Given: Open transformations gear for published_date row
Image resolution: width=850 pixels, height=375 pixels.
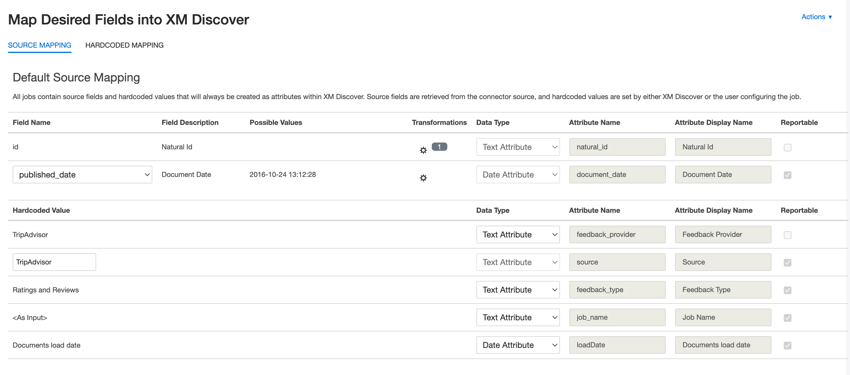Looking at the screenshot, I should (x=423, y=177).
